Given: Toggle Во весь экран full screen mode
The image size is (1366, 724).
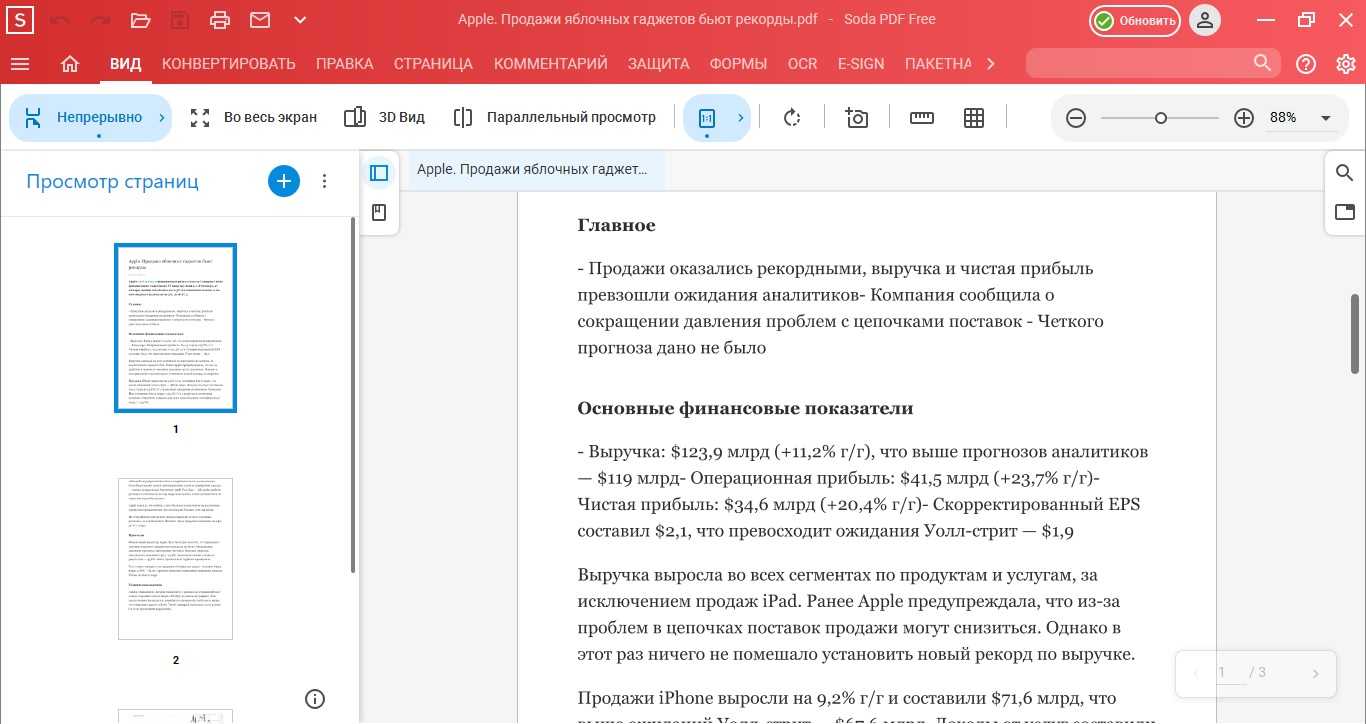Looking at the screenshot, I should click(254, 118).
